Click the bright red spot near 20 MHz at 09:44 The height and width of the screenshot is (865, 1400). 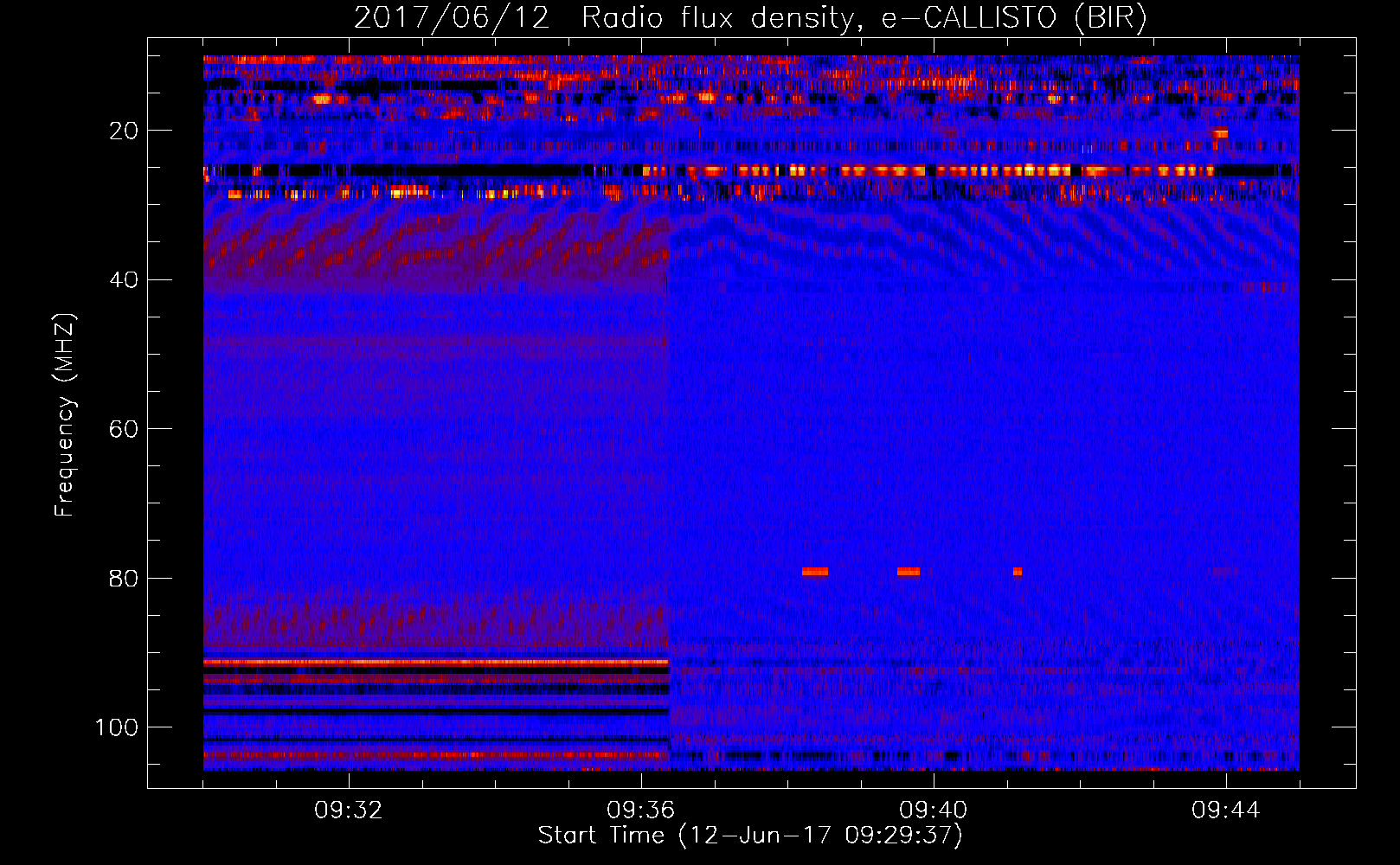pos(1220,133)
